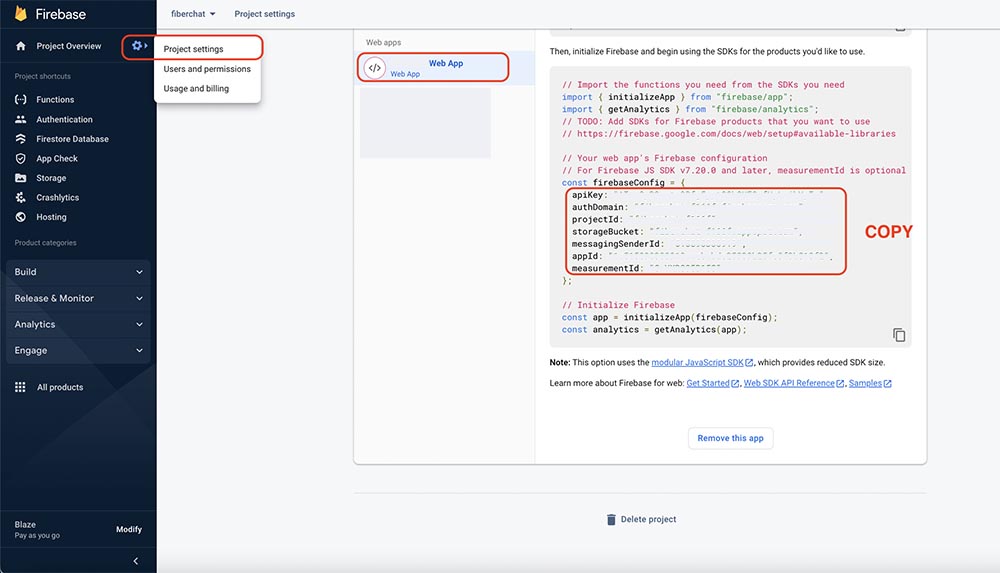The height and width of the screenshot is (573, 1000).
Task: Click the measurementId line in config
Action: (x=646, y=269)
